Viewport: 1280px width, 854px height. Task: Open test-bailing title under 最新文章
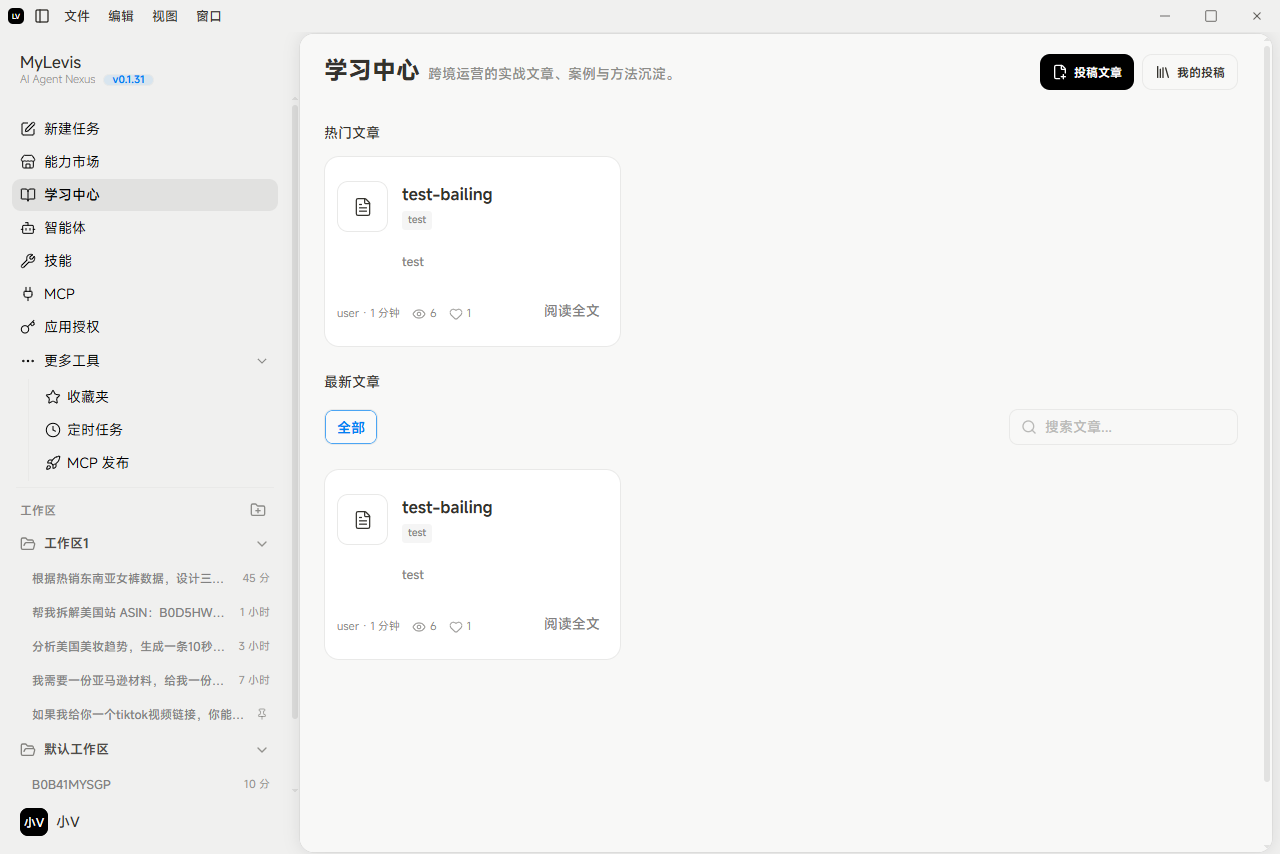447,507
